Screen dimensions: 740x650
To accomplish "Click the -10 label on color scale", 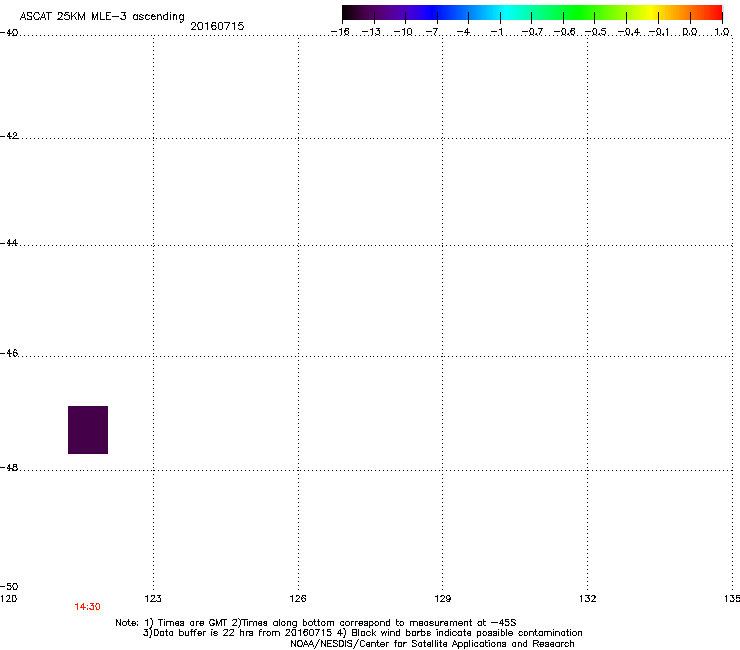I will (403, 32).
